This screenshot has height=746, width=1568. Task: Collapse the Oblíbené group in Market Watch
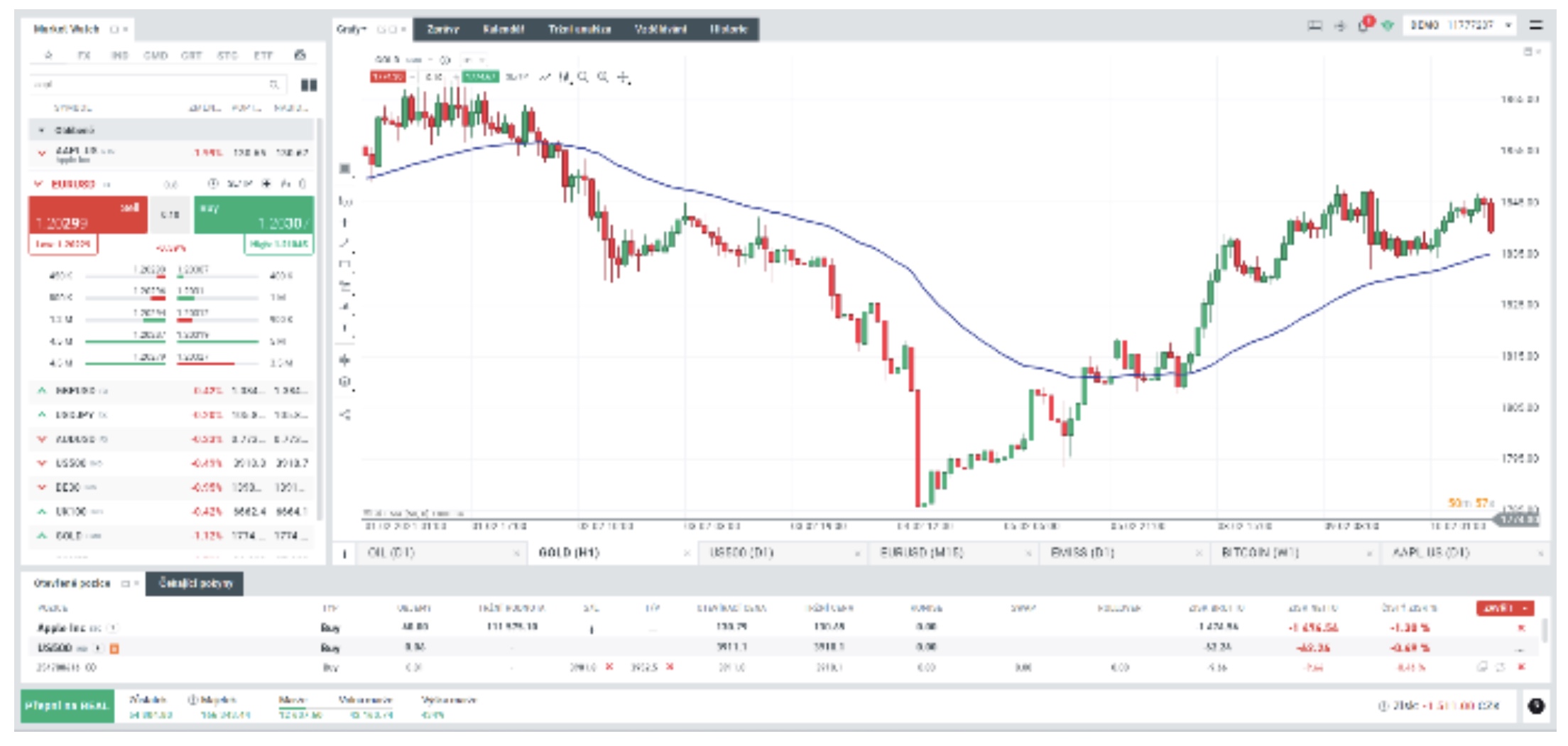tap(42, 130)
